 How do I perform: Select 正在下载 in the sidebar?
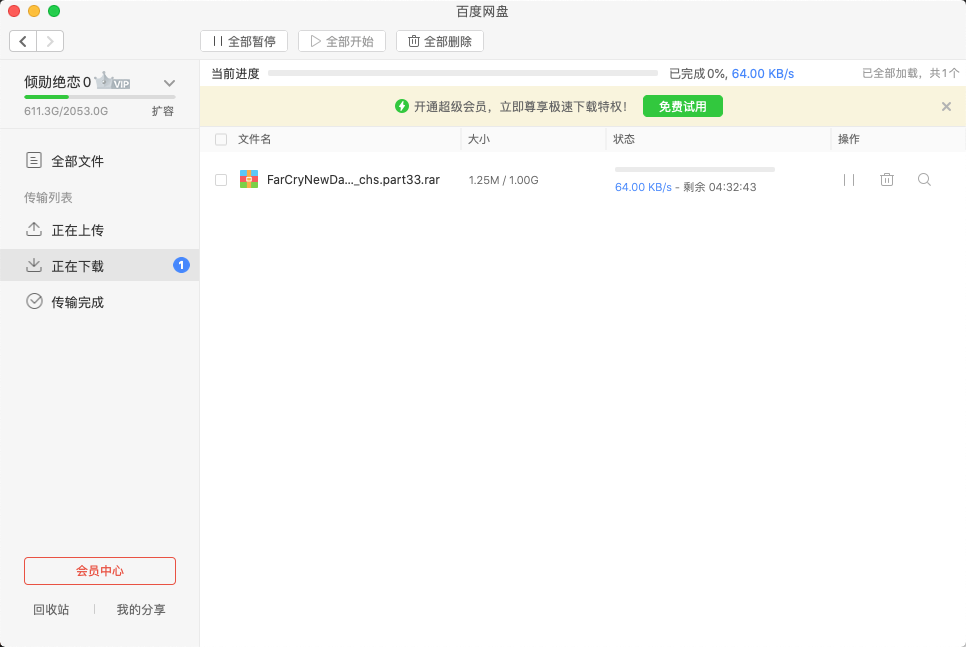(x=99, y=266)
